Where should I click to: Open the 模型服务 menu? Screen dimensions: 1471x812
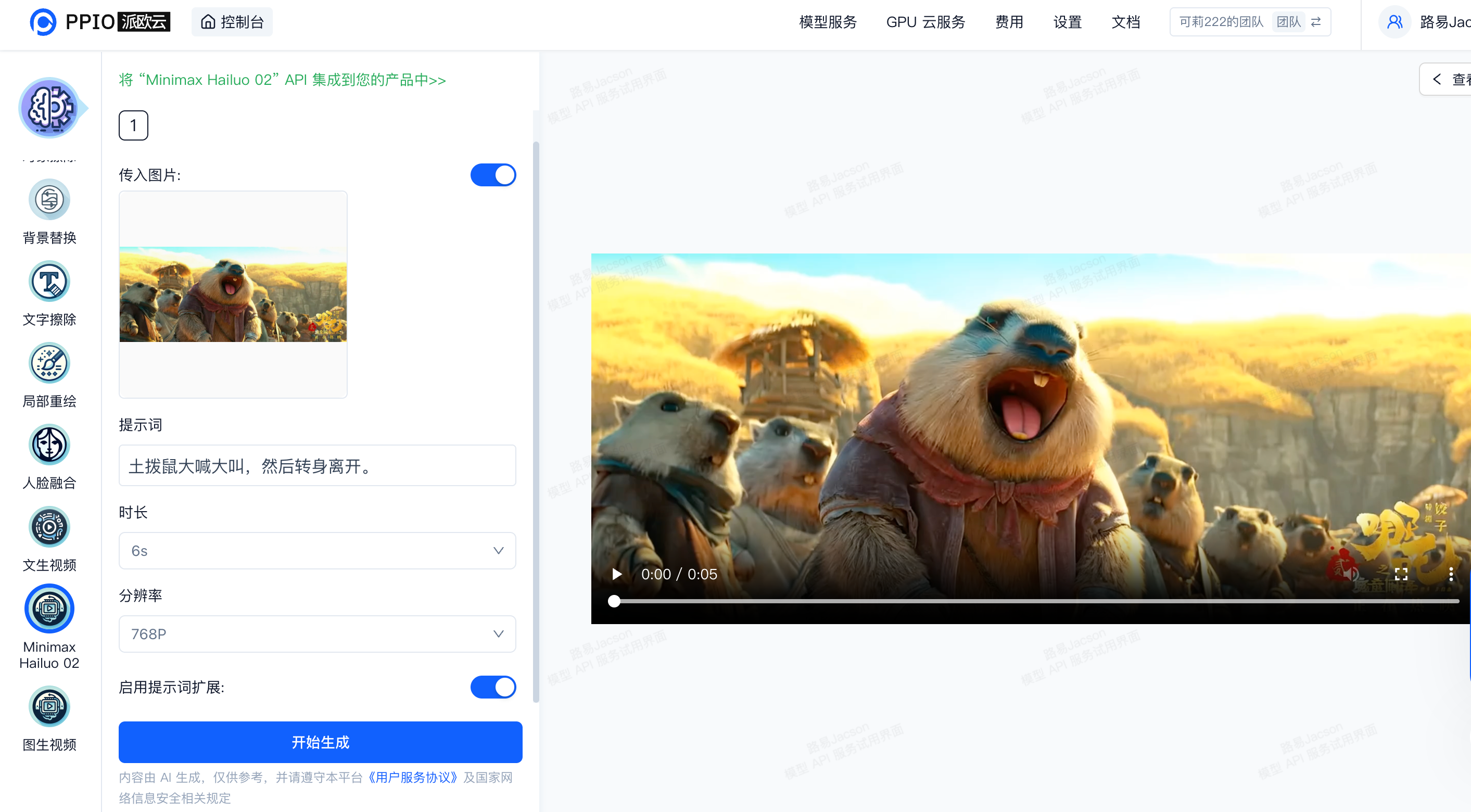(x=827, y=22)
